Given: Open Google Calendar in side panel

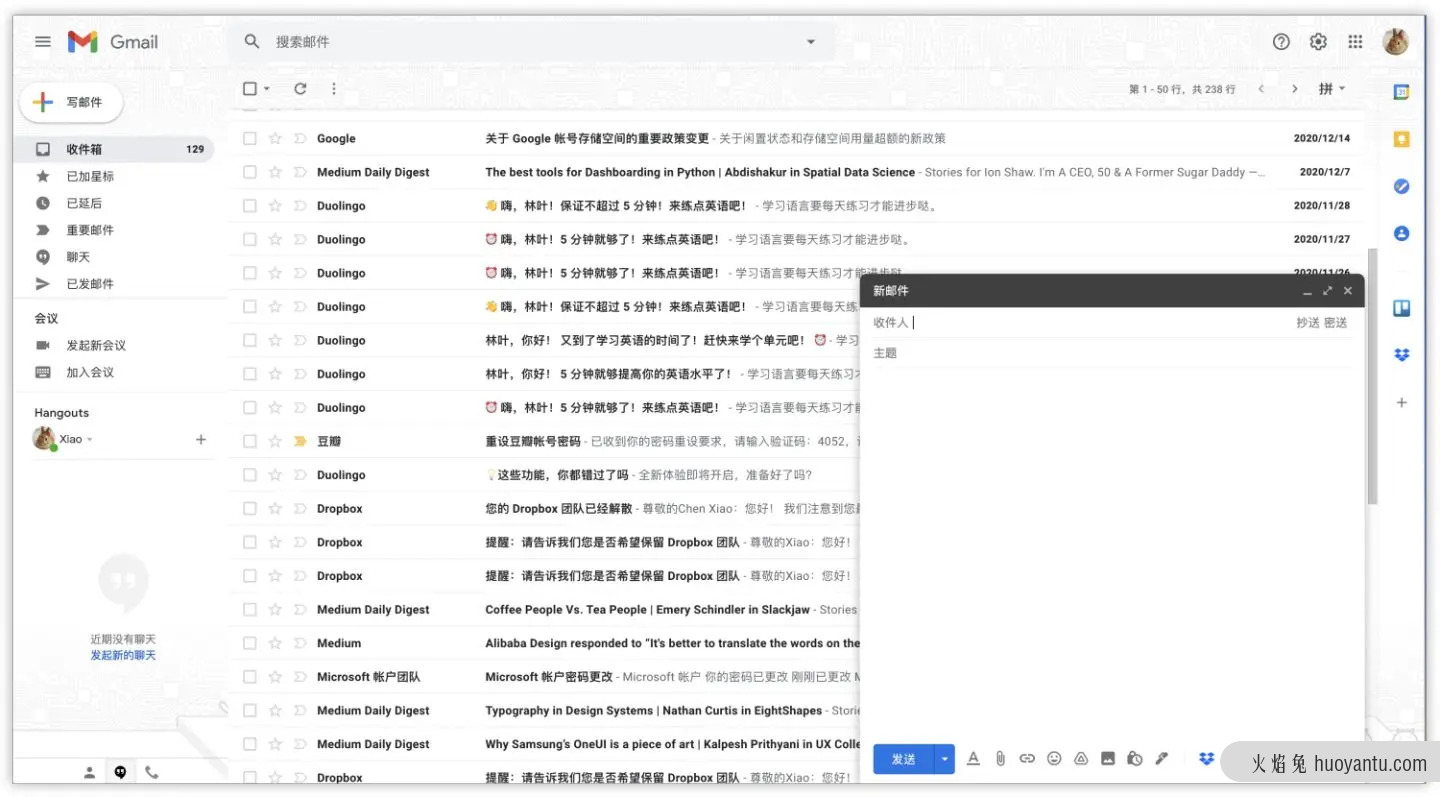Looking at the screenshot, I should [1402, 92].
